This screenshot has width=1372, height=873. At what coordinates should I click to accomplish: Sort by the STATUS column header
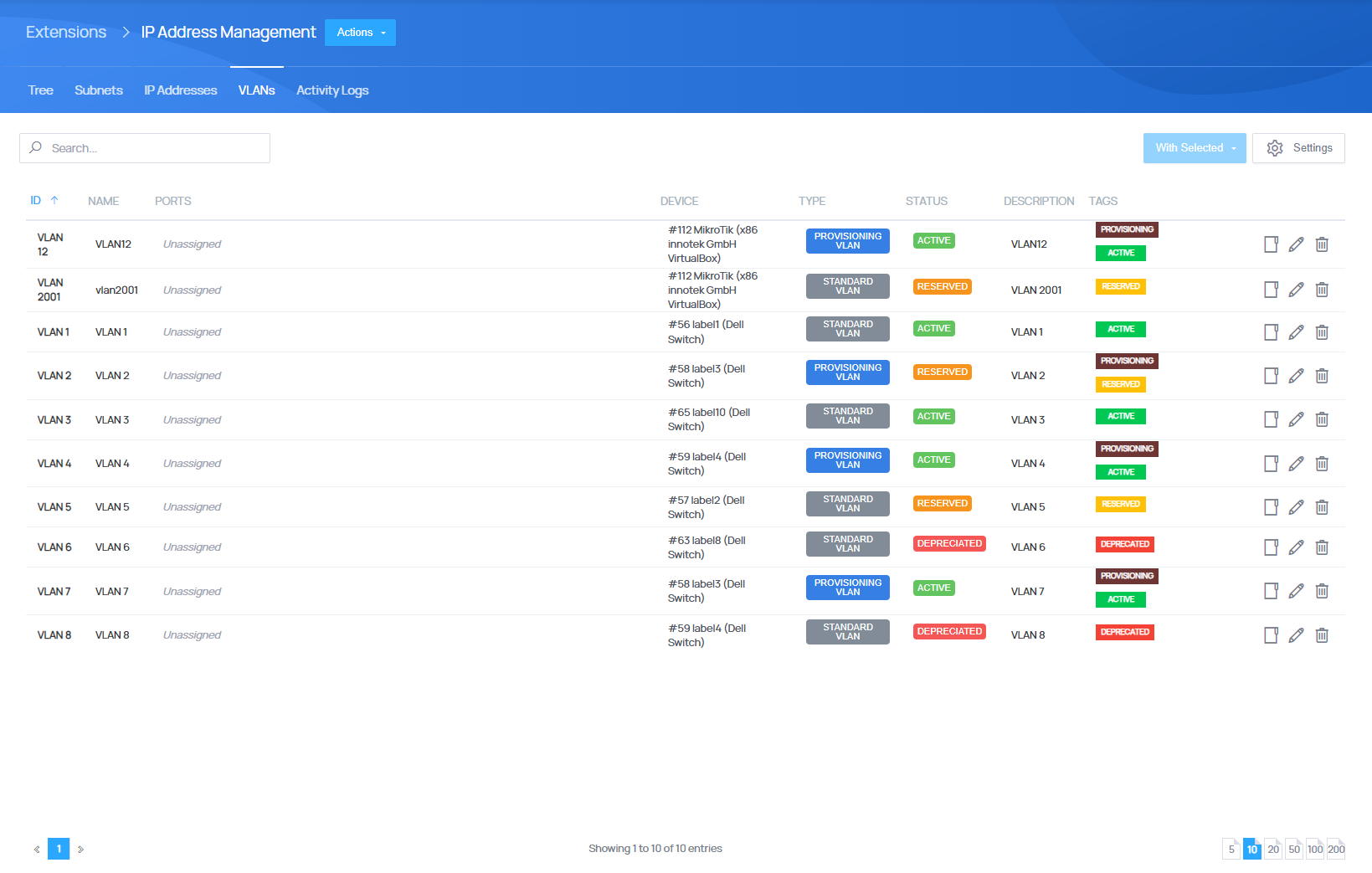click(x=927, y=201)
